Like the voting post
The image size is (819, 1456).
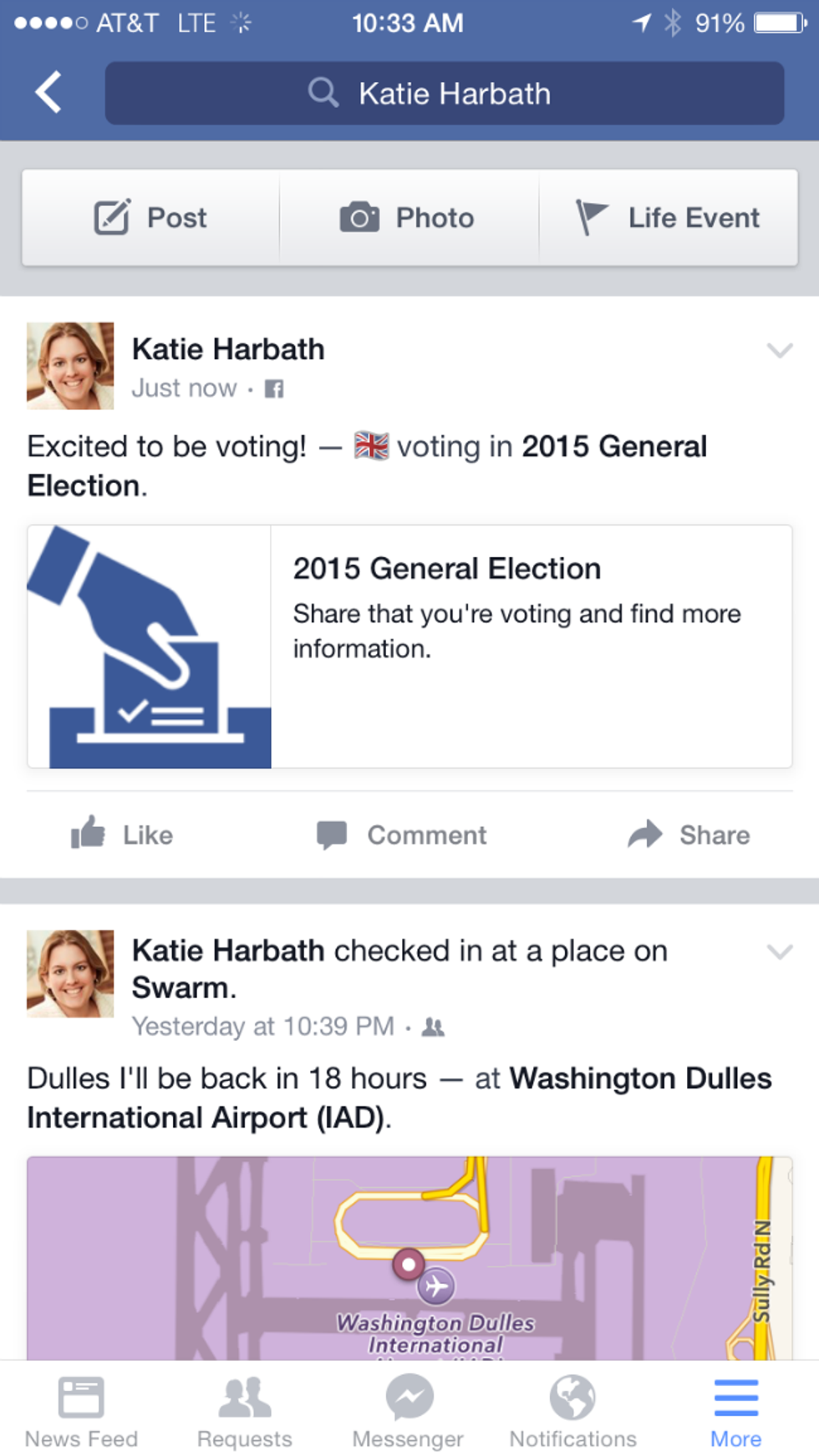pyautogui.click(x=122, y=835)
